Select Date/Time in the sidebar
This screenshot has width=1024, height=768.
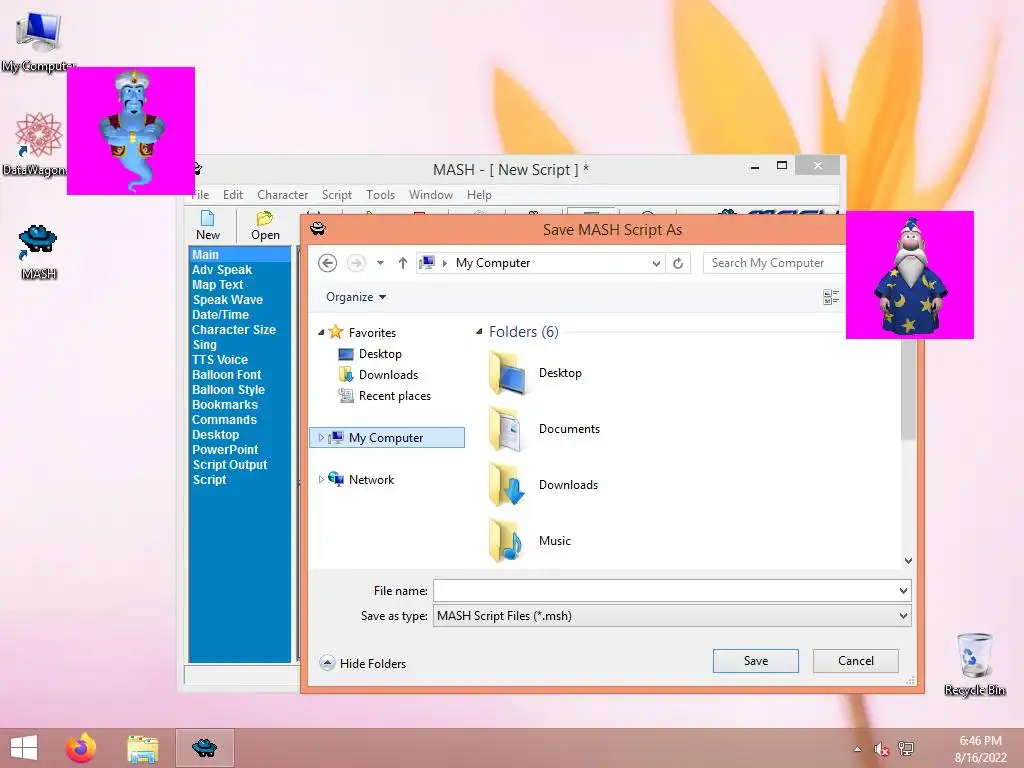(x=220, y=315)
